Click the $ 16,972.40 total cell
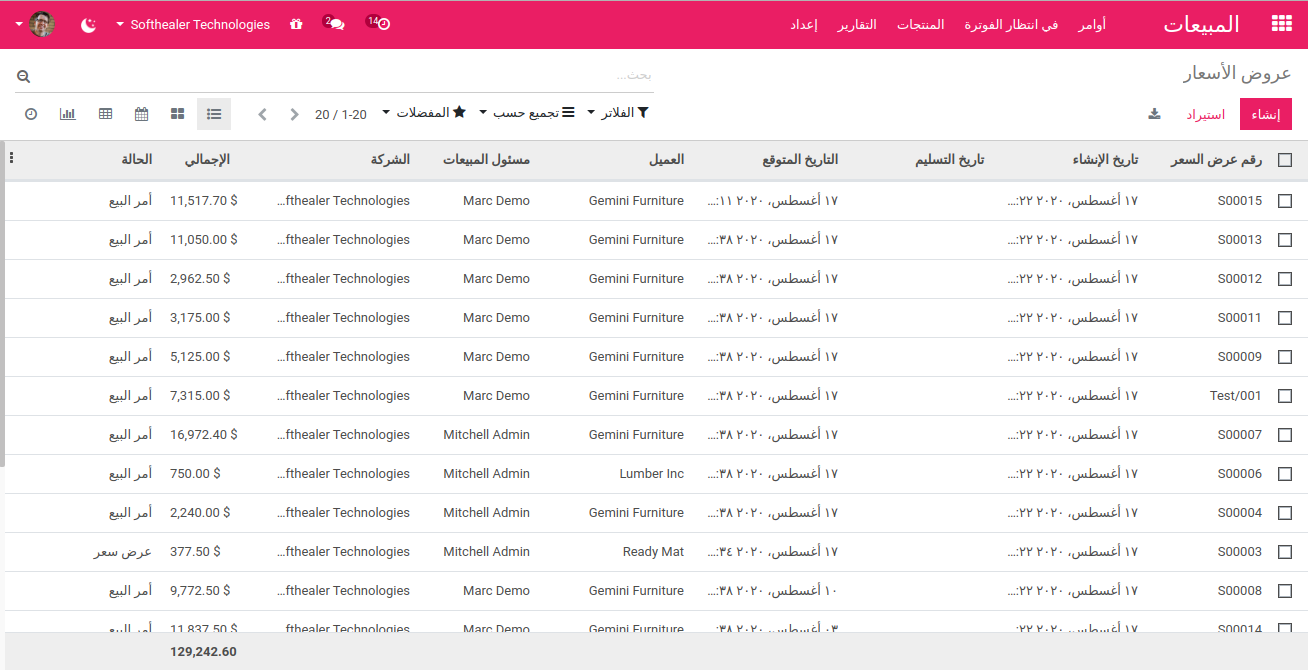Image resolution: width=1308 pixels, height=670 pixels. (x=204, y=435)
